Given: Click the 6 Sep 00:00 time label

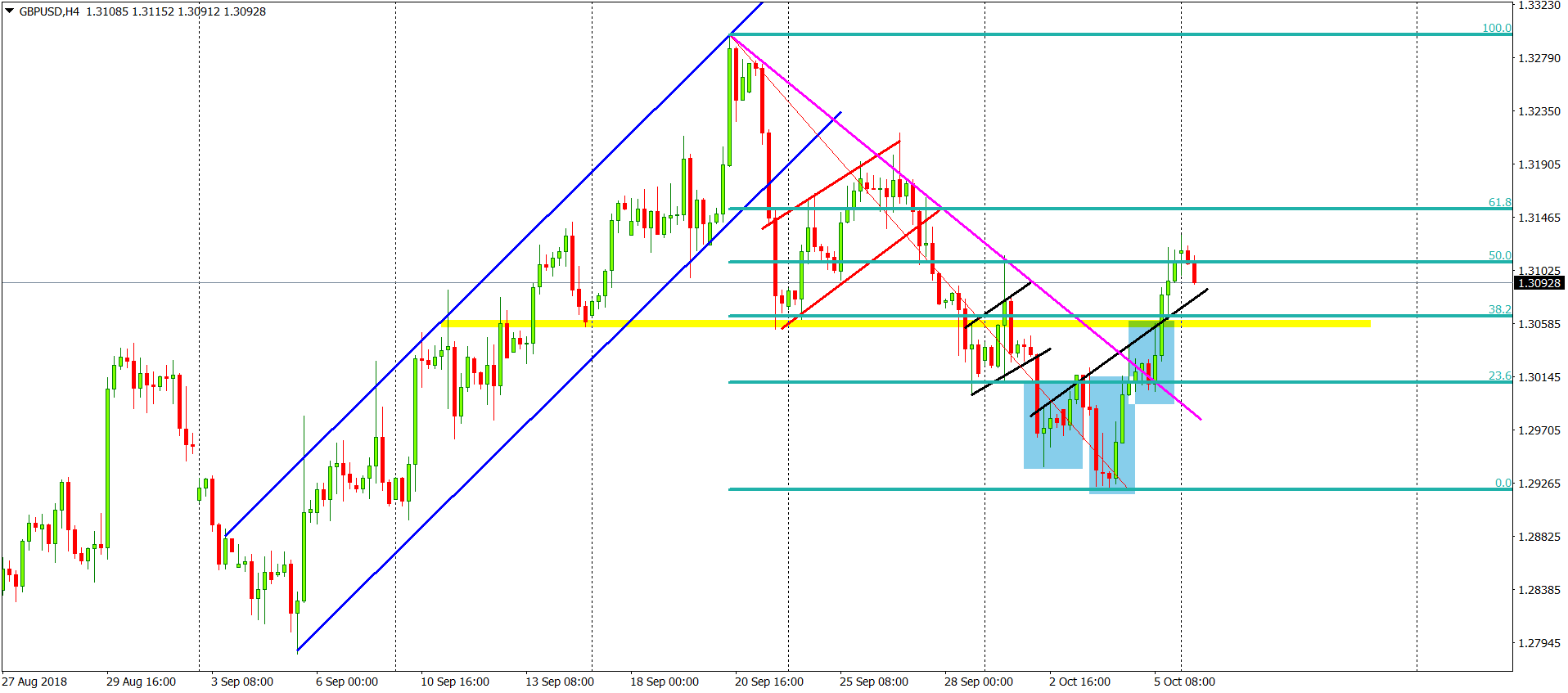Looking at the screenshot, I should (347, 682).
